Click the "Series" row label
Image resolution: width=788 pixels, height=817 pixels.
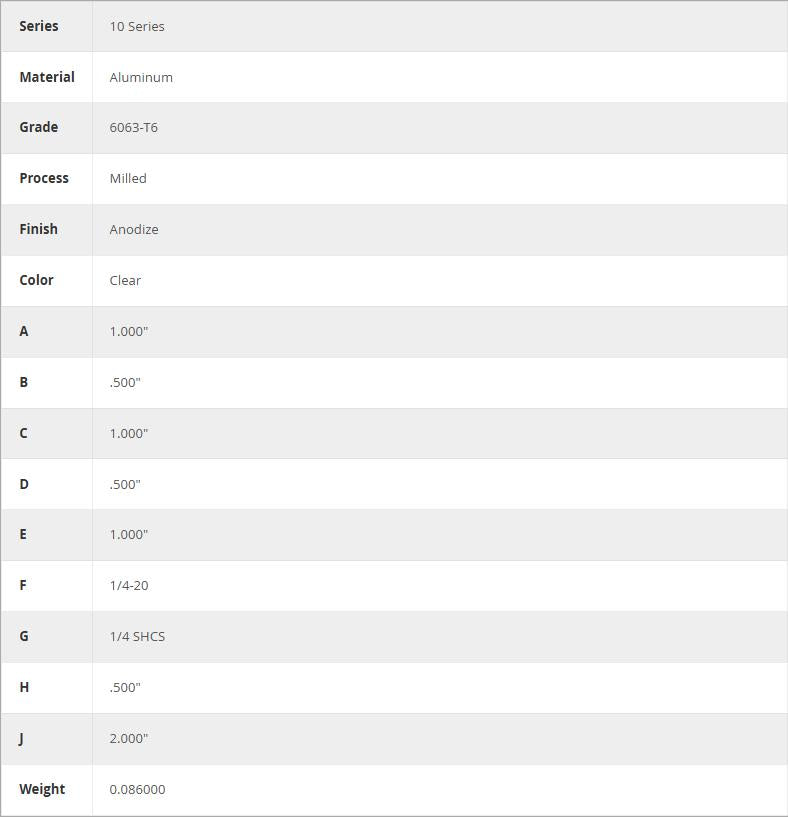(x=39, y=26)
